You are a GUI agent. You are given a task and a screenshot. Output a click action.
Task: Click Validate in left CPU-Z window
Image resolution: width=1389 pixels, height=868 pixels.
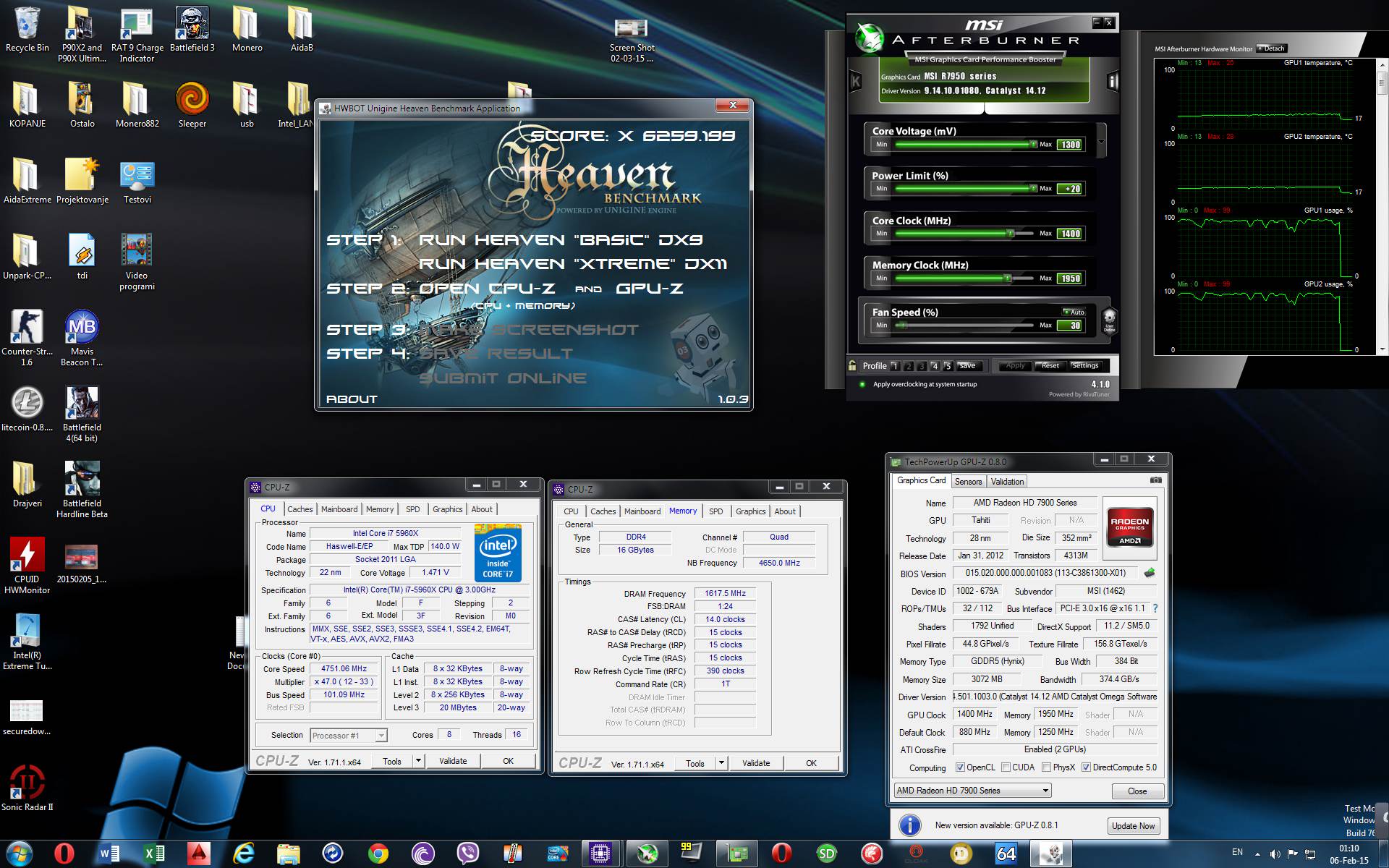pos(453,761)
